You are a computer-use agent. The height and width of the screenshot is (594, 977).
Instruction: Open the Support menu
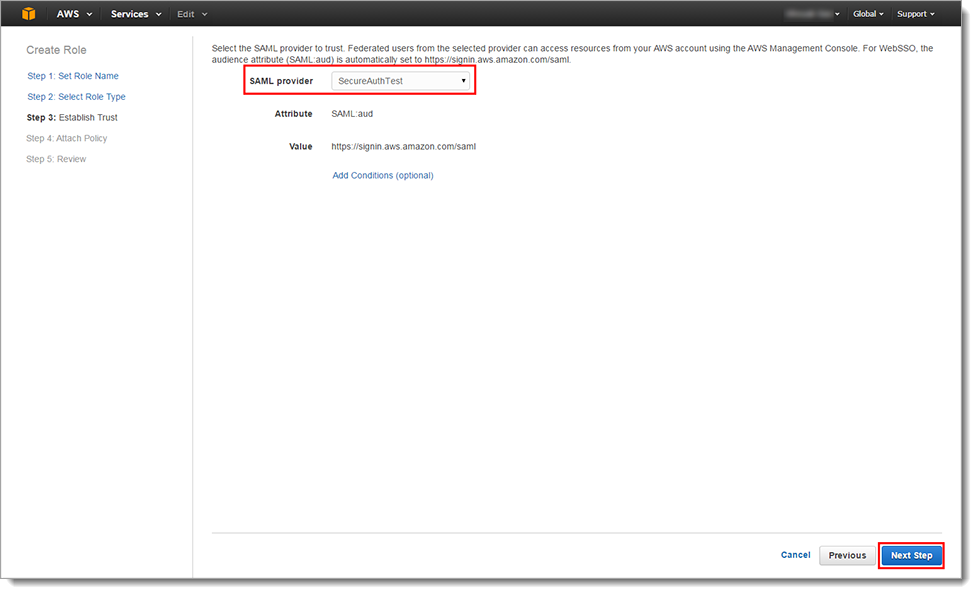[915, 14]
